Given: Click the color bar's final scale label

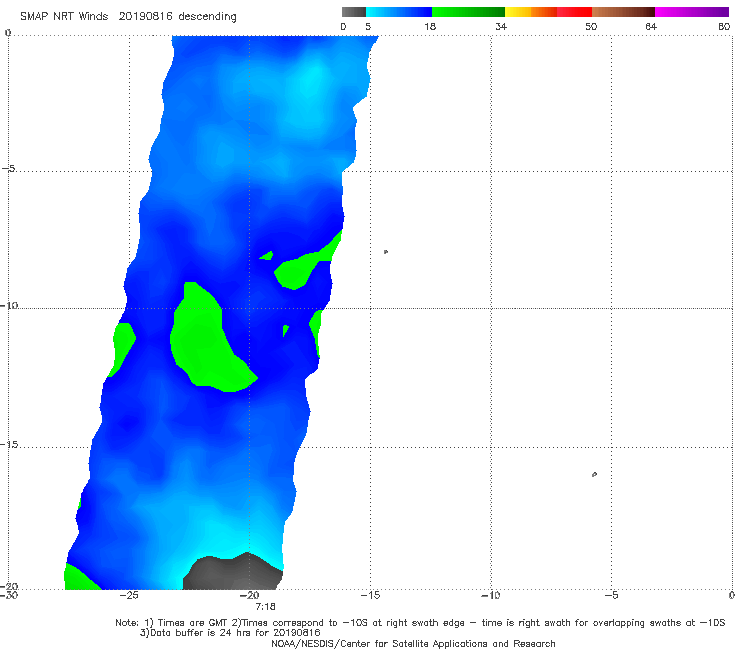Looking at the screenshot, I should pyautogui.click(x=724, y=26).
